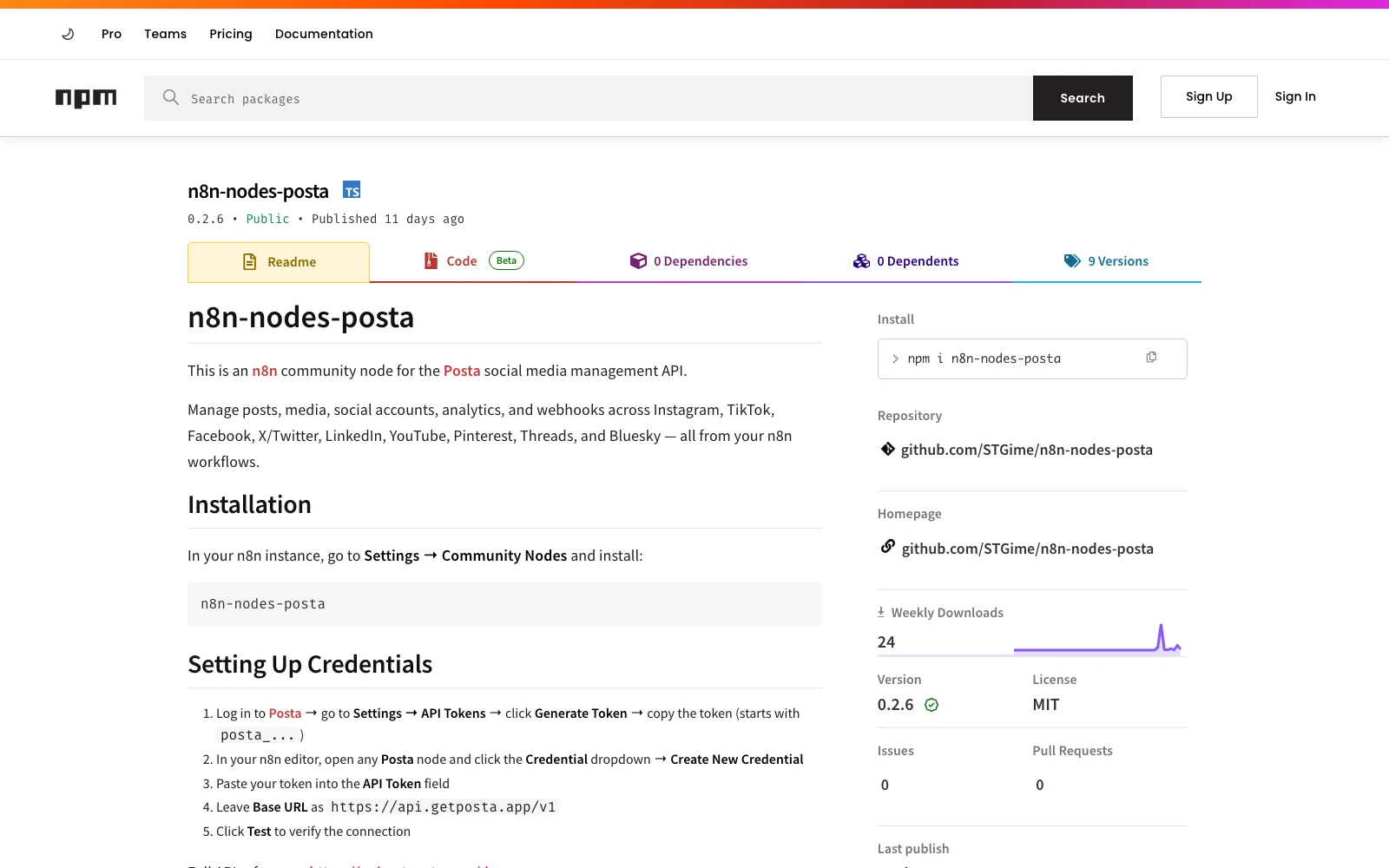Open Documentation link
Screen dimensions: 1389x868
pyautogui.click(x=324, y=34)
